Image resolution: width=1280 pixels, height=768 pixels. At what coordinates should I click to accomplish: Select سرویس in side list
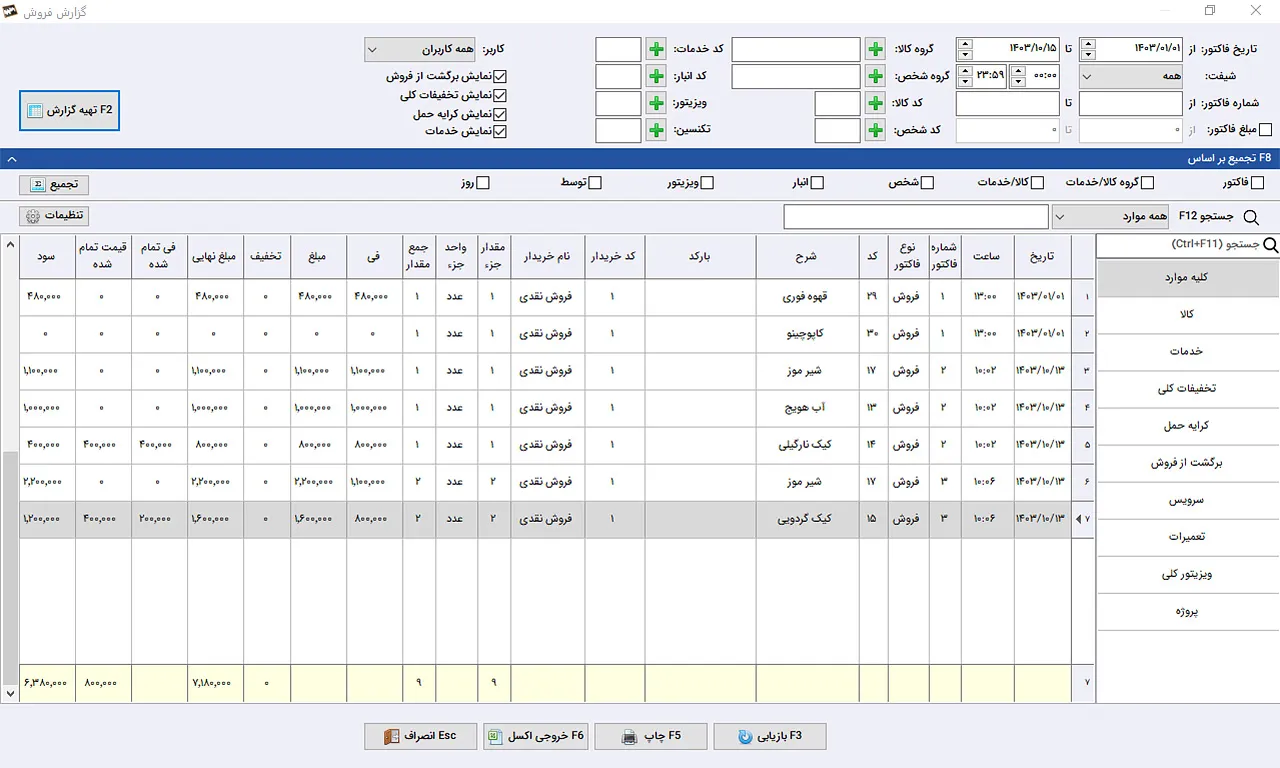(x=1188, y=500)
